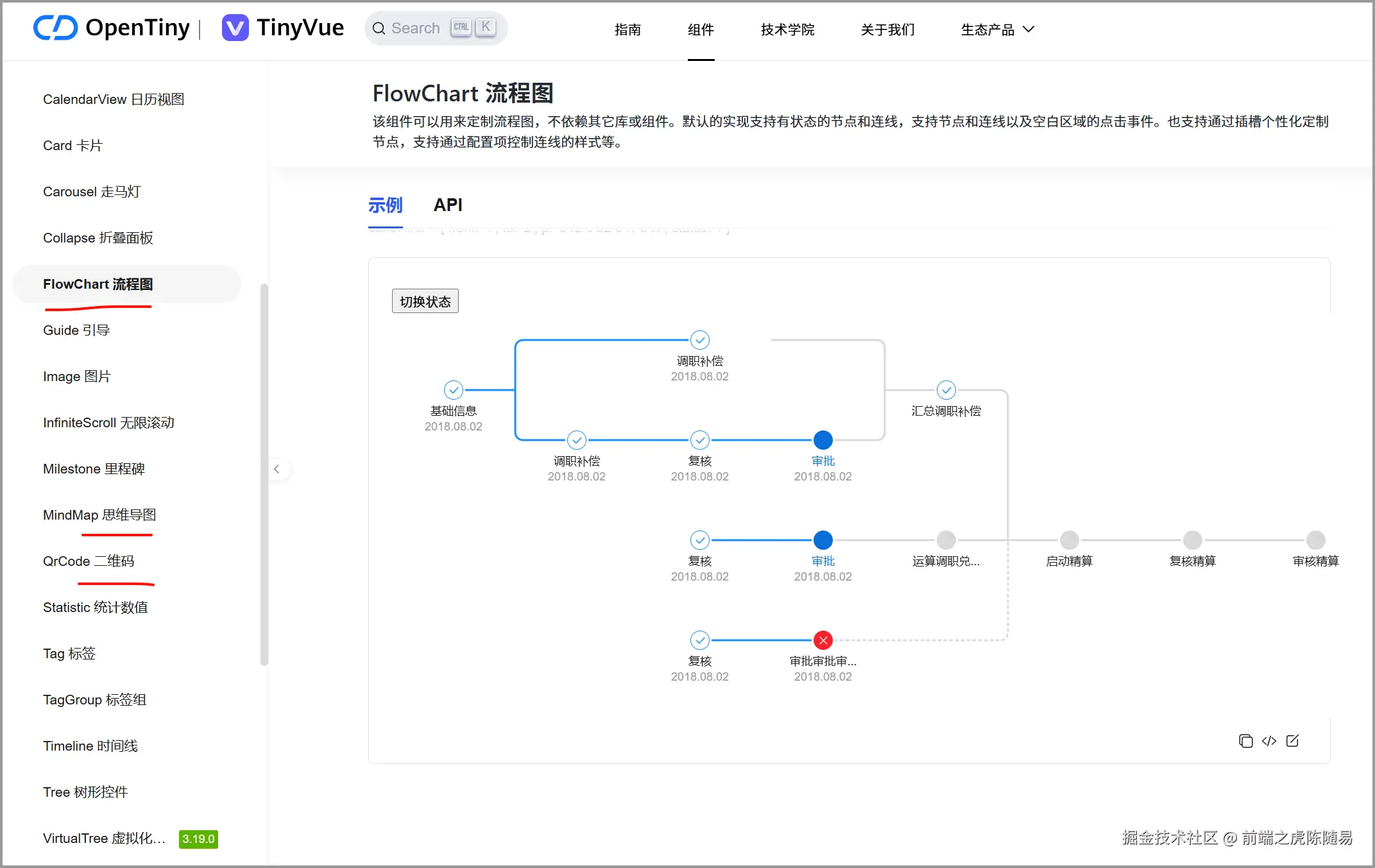Image resolution: width=1375 pixels, height=868 pixels.
Task: Click the copy code icon
Action: [1245, 741]
